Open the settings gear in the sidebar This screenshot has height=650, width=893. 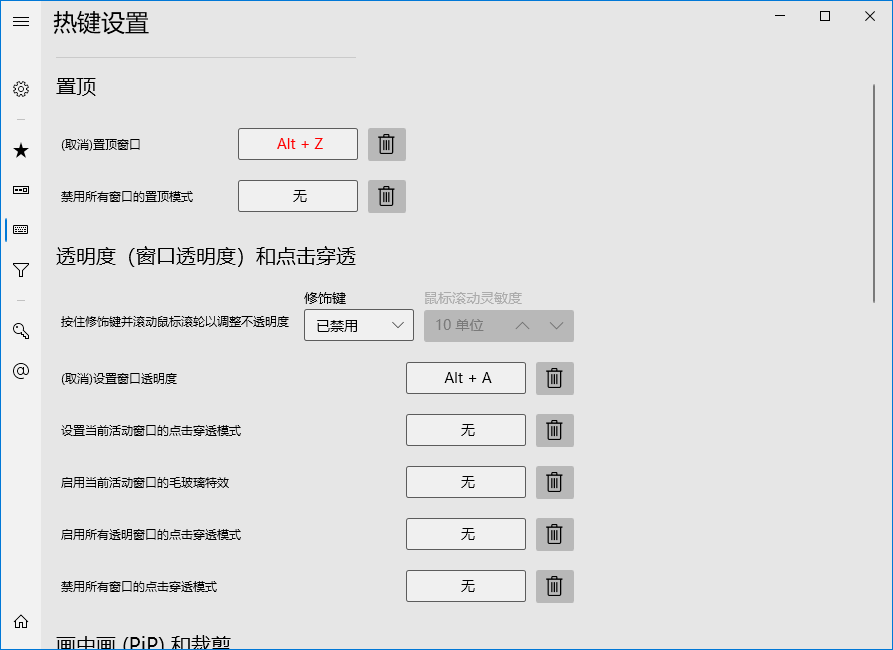20,89
